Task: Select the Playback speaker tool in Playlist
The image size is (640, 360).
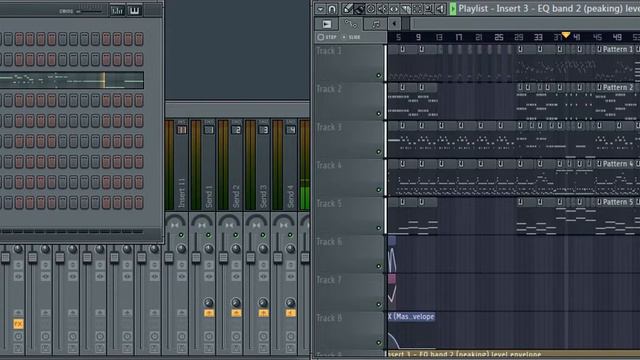Action: [x=440, y=9]
